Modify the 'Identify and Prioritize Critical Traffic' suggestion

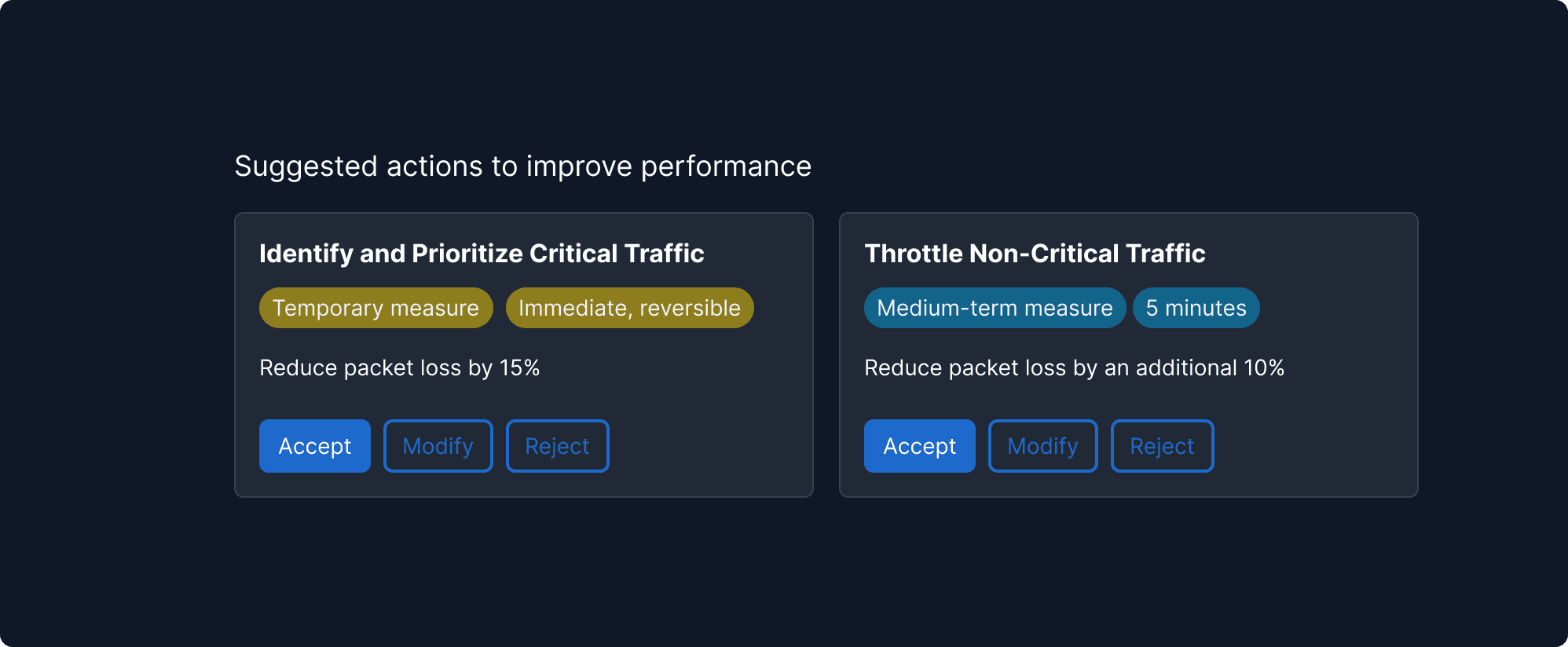tap(438, 445)
